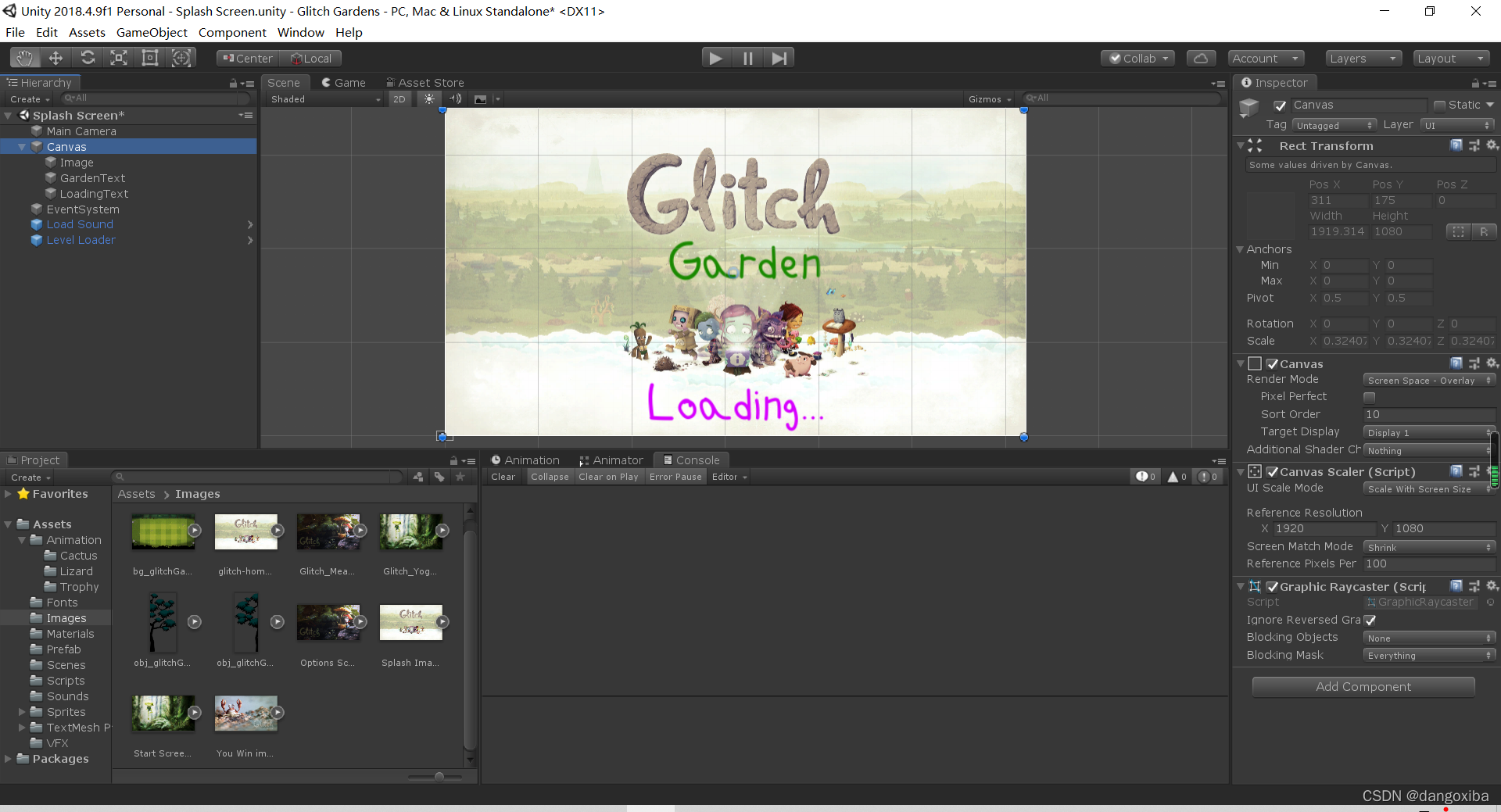Toggle console error count filter
Viewport: 1501px width, 812px height.
1208,477
